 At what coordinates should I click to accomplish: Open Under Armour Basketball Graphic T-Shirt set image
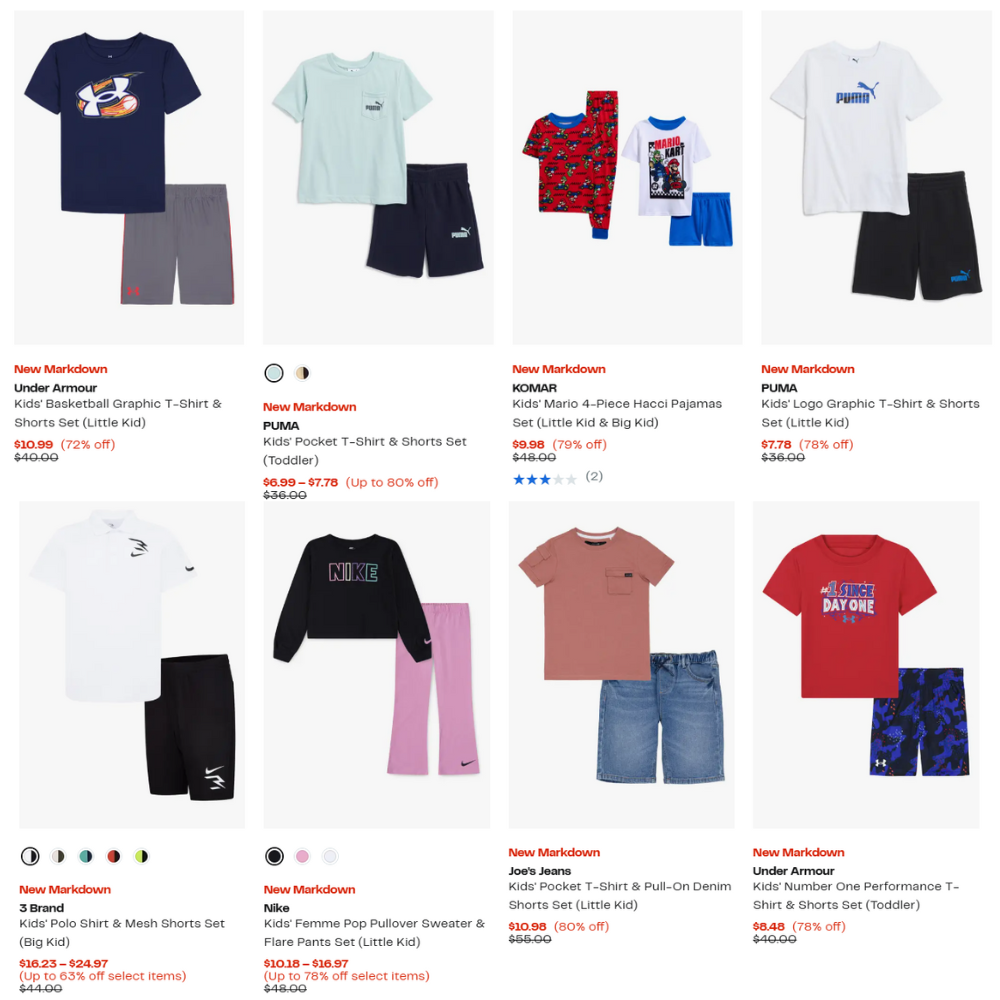[129, 177]
